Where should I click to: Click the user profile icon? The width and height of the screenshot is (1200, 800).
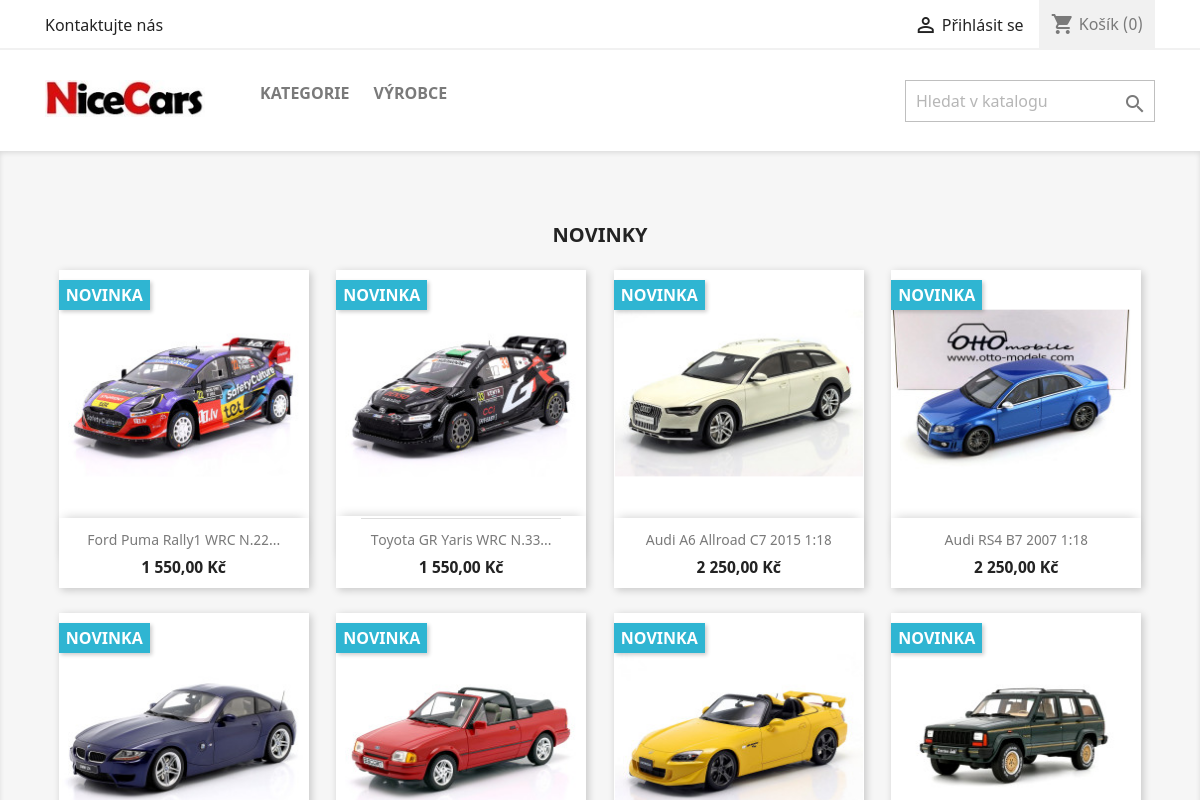click(x=925, y=25)
